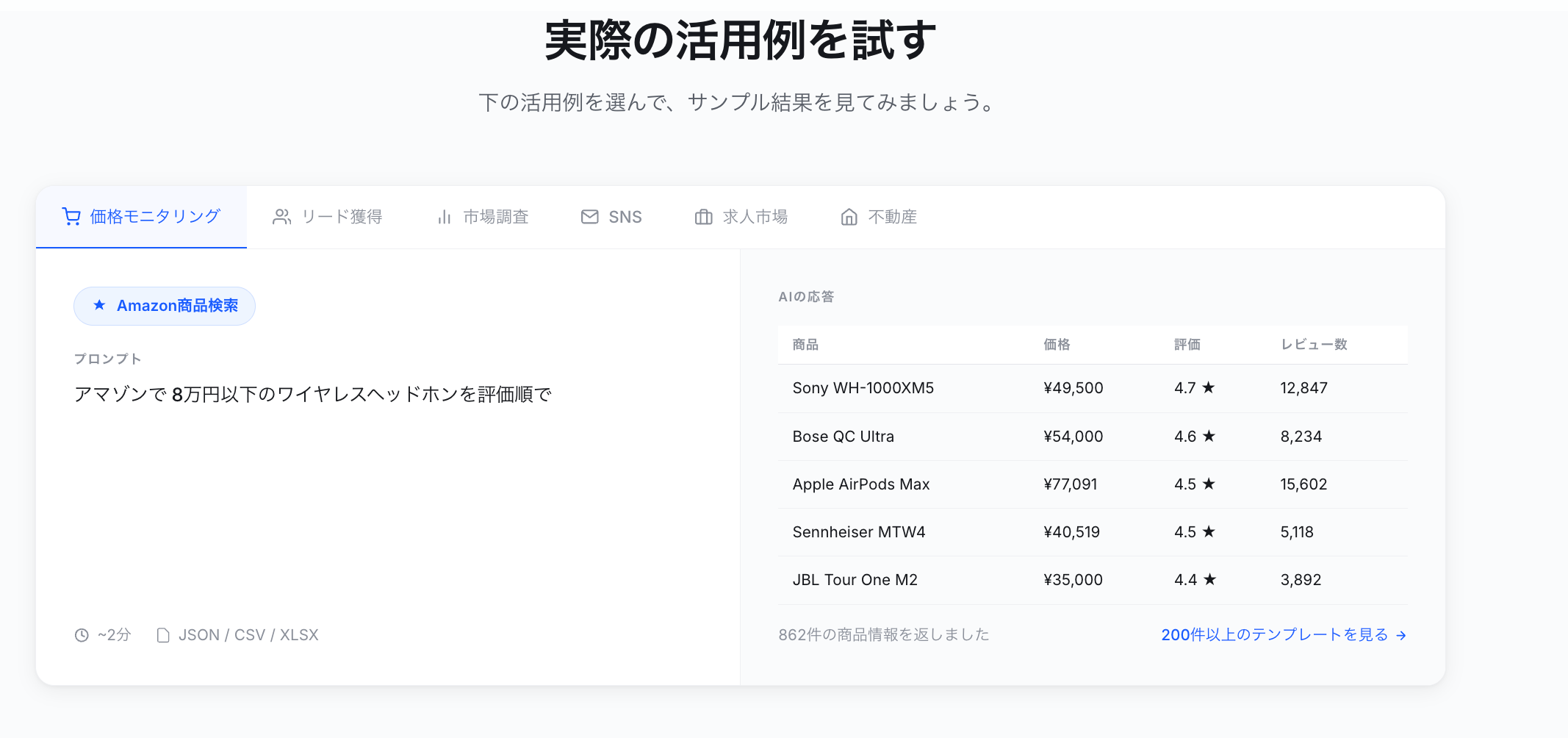
Task: Click the clock icon next to ~2分
Action: tap(82, 635)
